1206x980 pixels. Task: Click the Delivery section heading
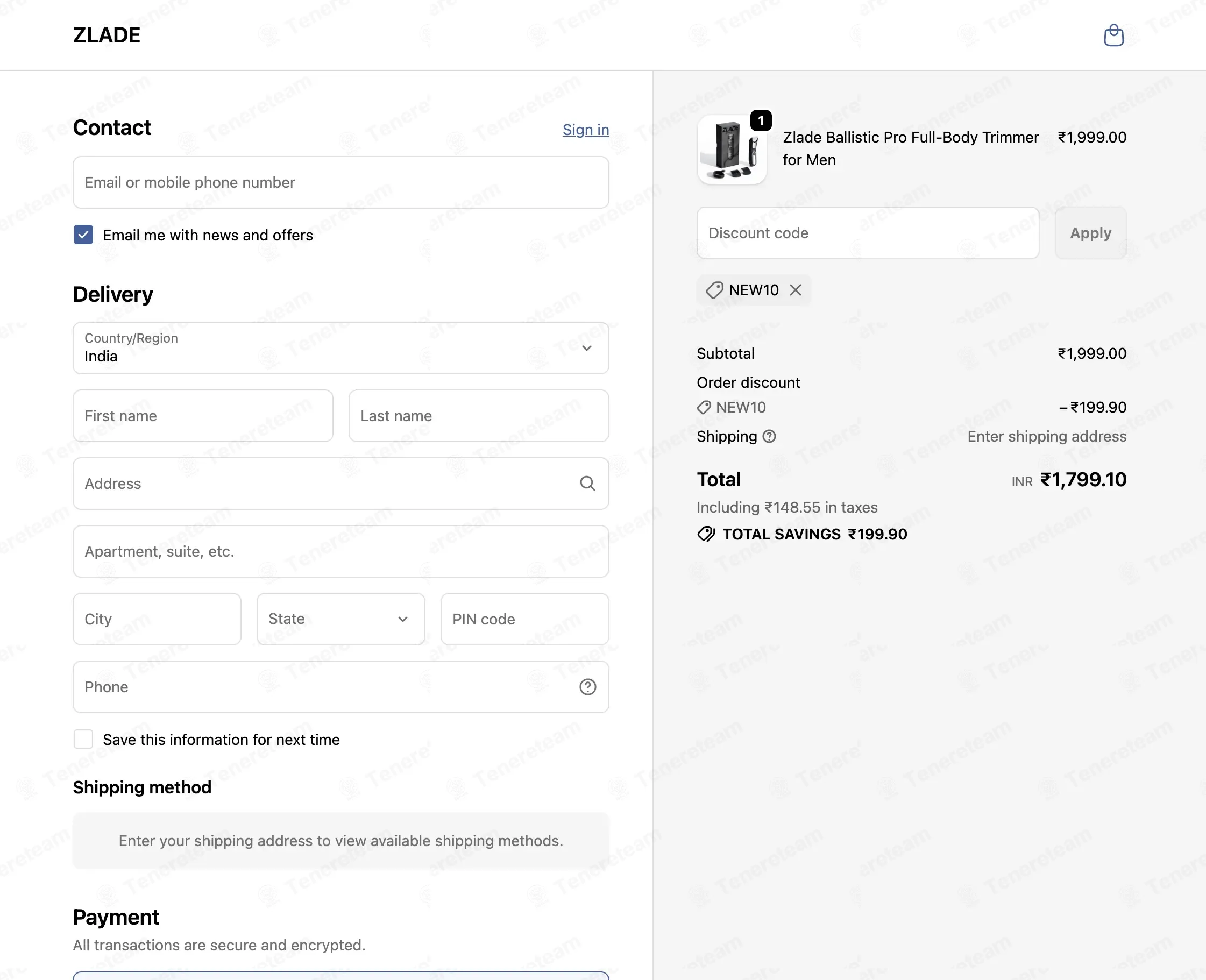(x=113, y=294)
